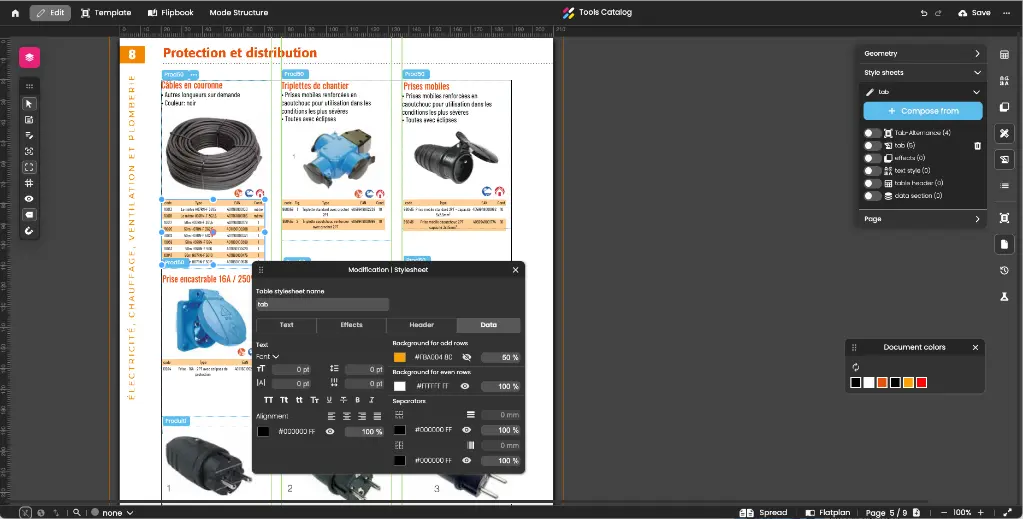The image size is (1023, 519).
Task: Toggle the text style (0) switch
Action: point(872,170)
